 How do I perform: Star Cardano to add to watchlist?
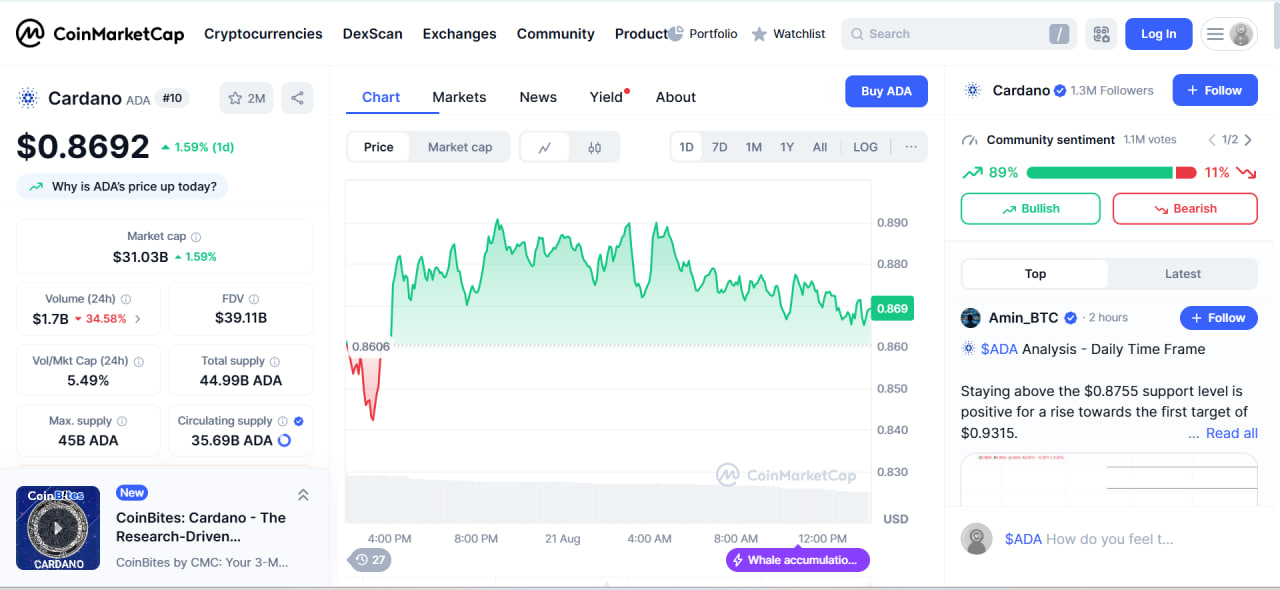coord(236,98)
